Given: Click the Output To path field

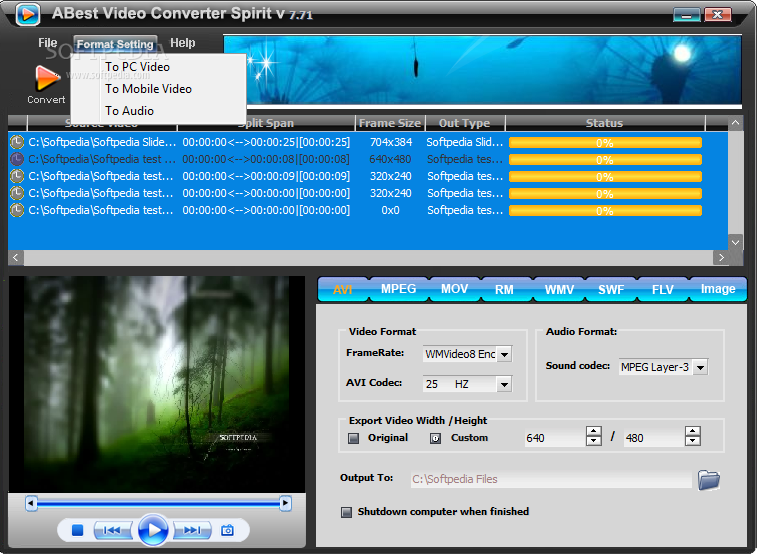Looking at the screenshot, I should [551, 479].
